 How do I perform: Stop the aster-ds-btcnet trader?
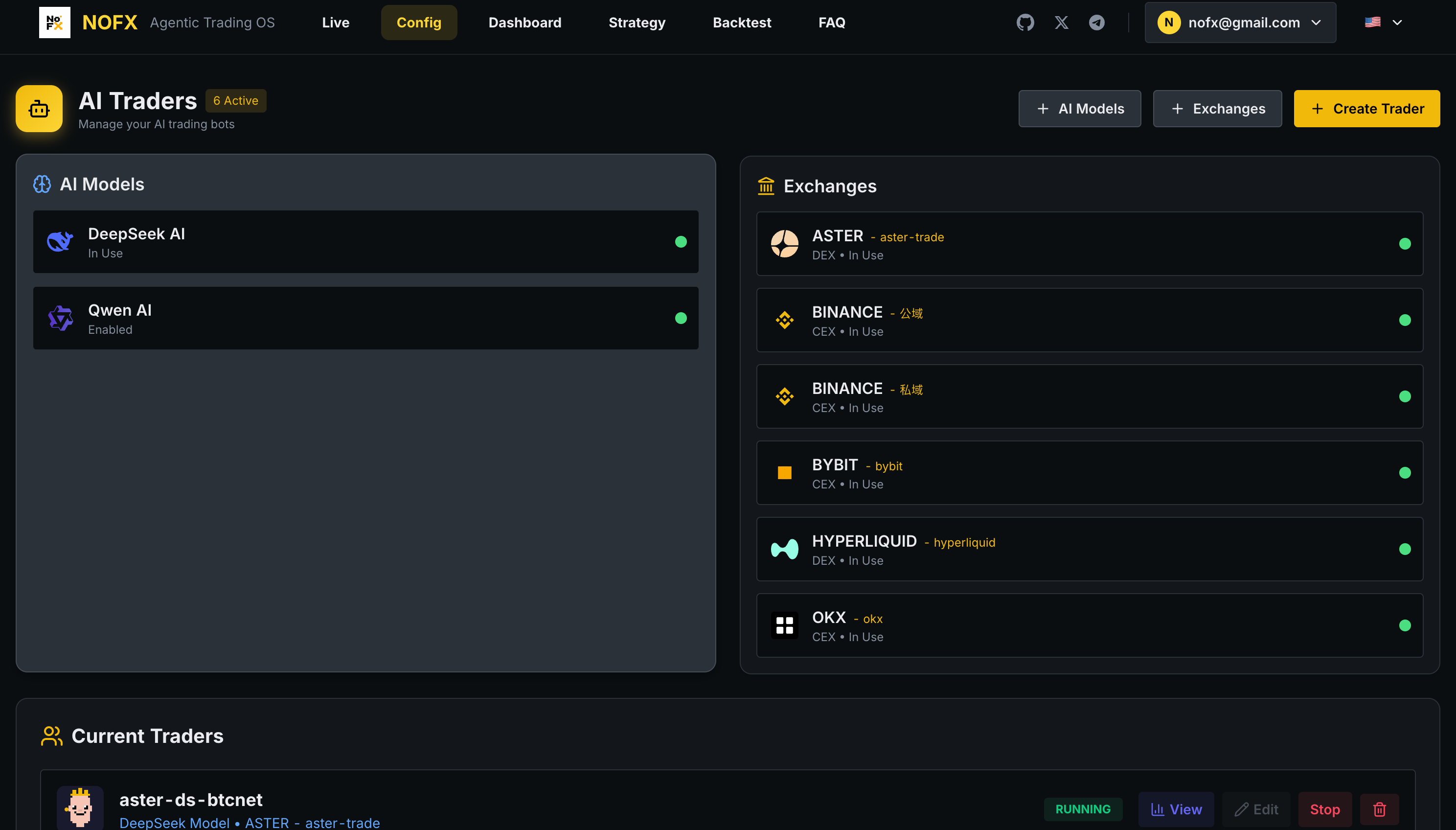pos(1325,809)
